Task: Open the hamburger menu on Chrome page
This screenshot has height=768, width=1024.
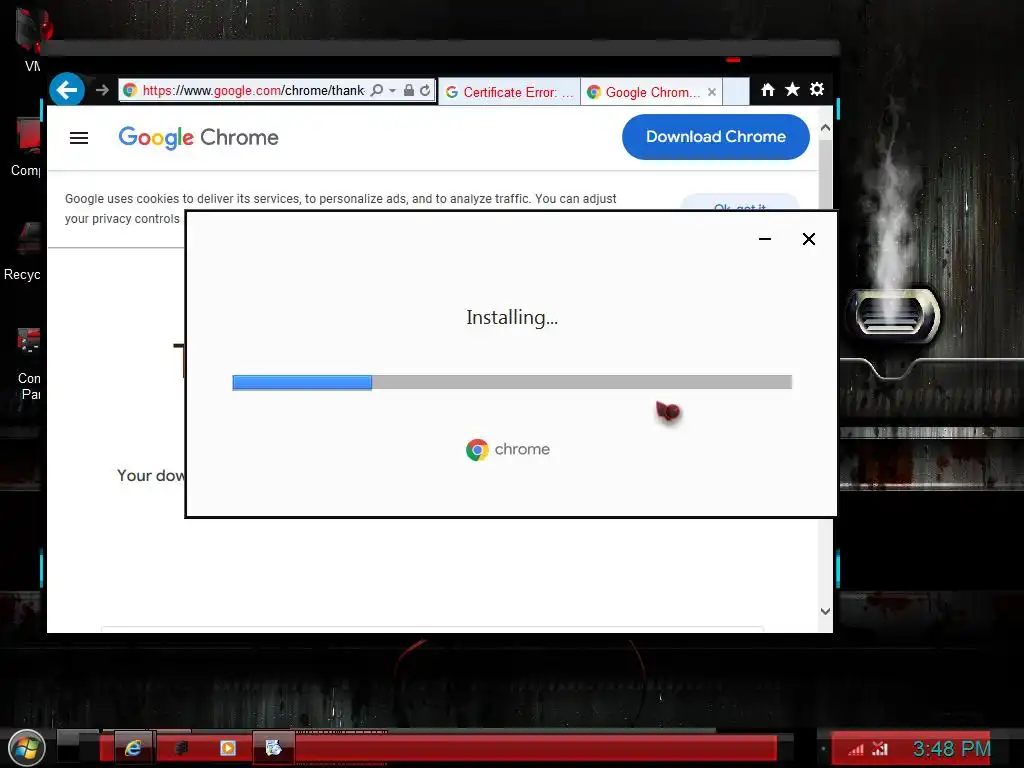Action: [79, 138]
